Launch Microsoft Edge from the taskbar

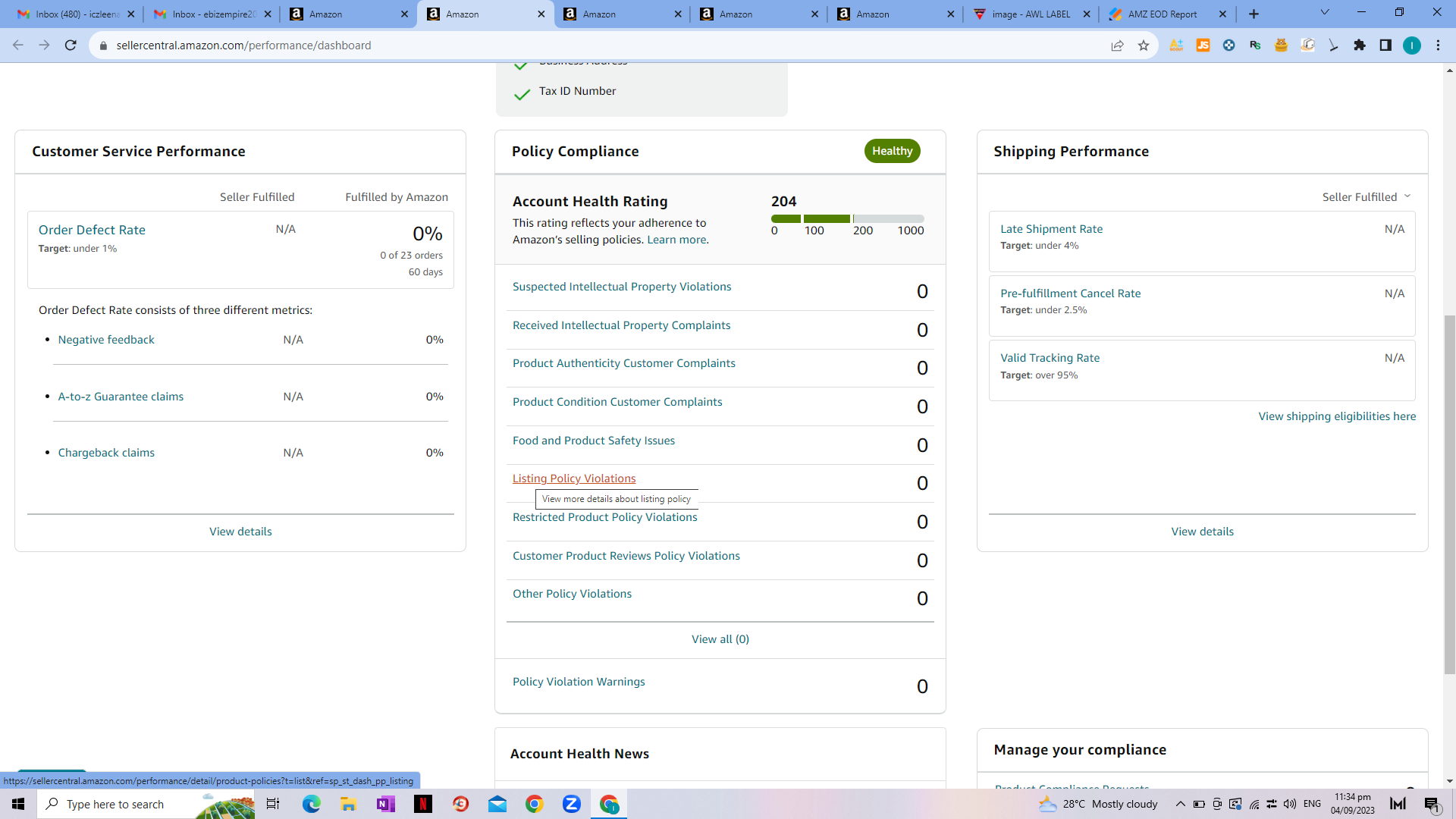click(312, 804)
